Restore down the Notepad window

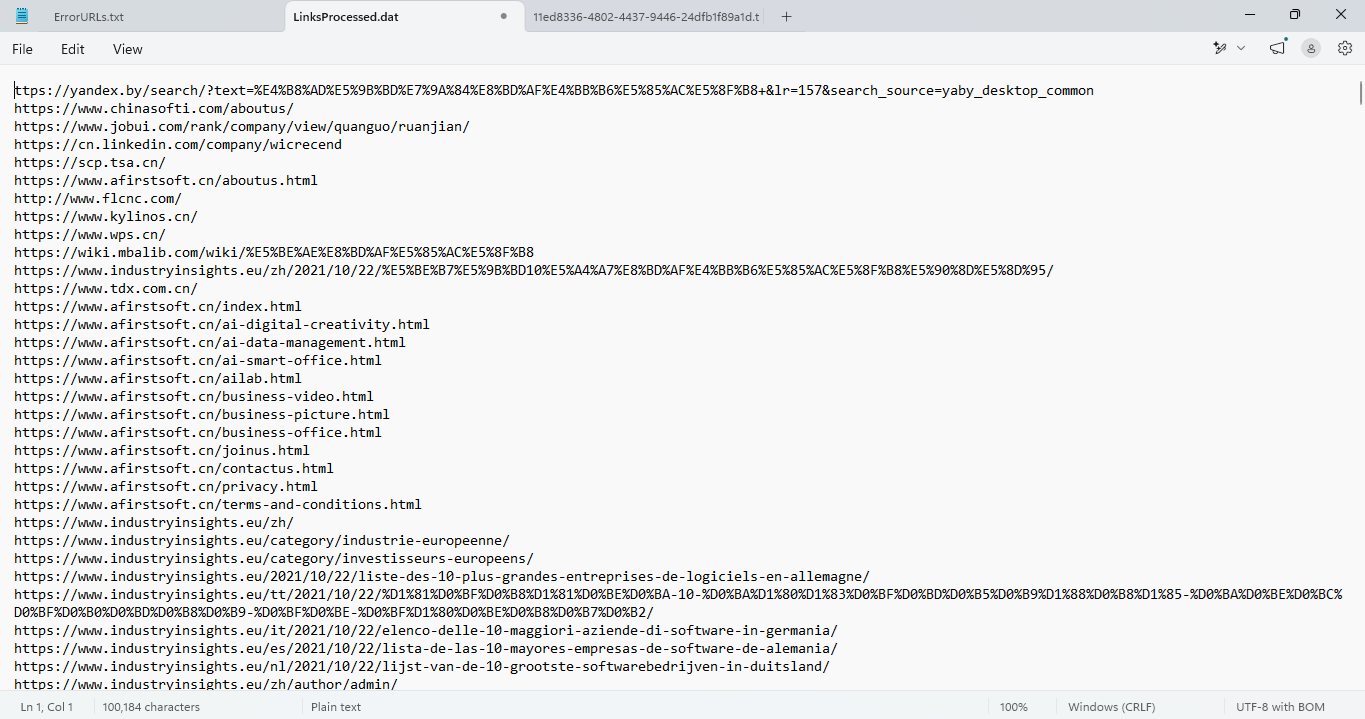click(1295, 15)
